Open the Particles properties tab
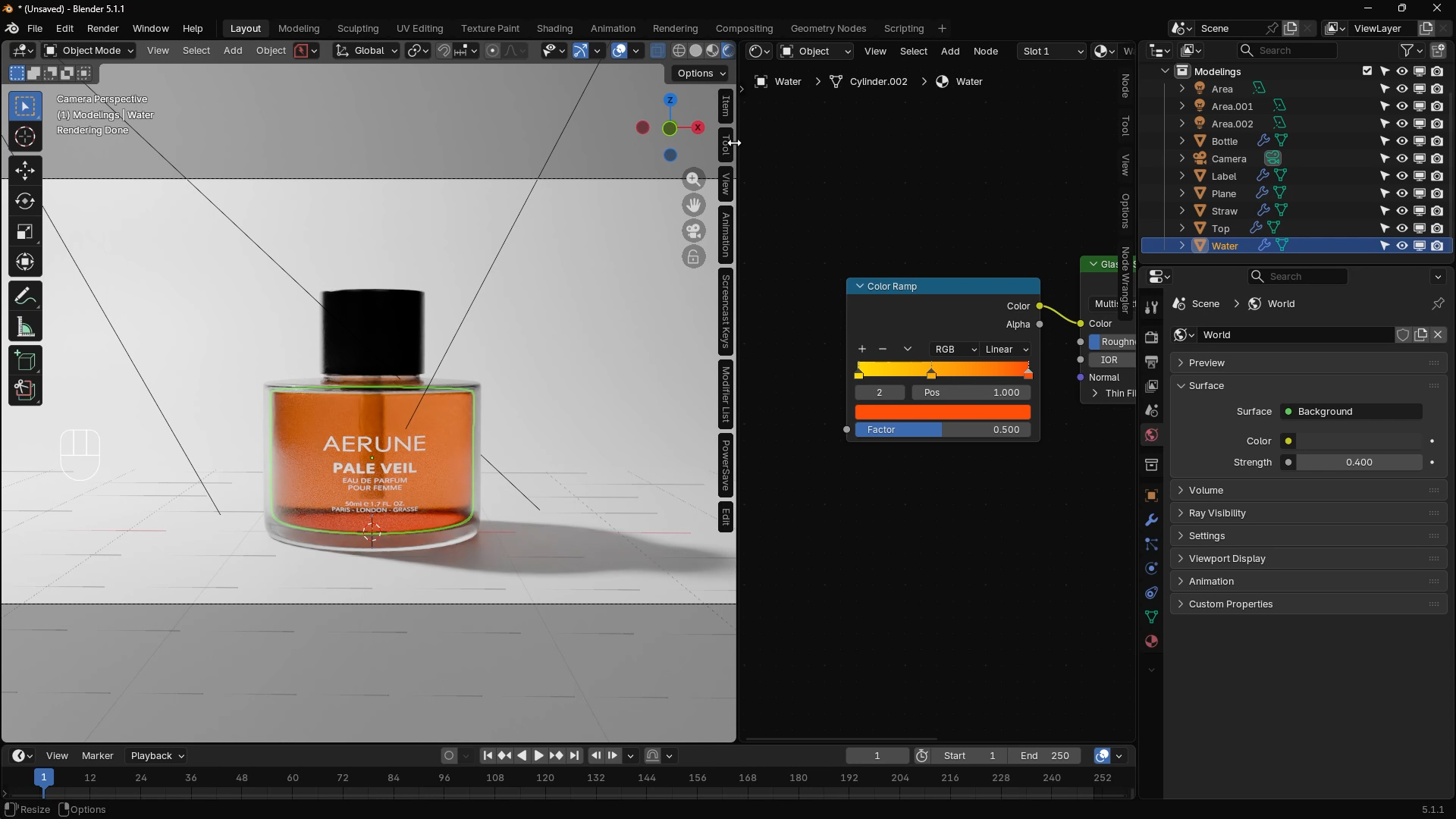This screenshot has width=1456, height=819. [1151, 544]
